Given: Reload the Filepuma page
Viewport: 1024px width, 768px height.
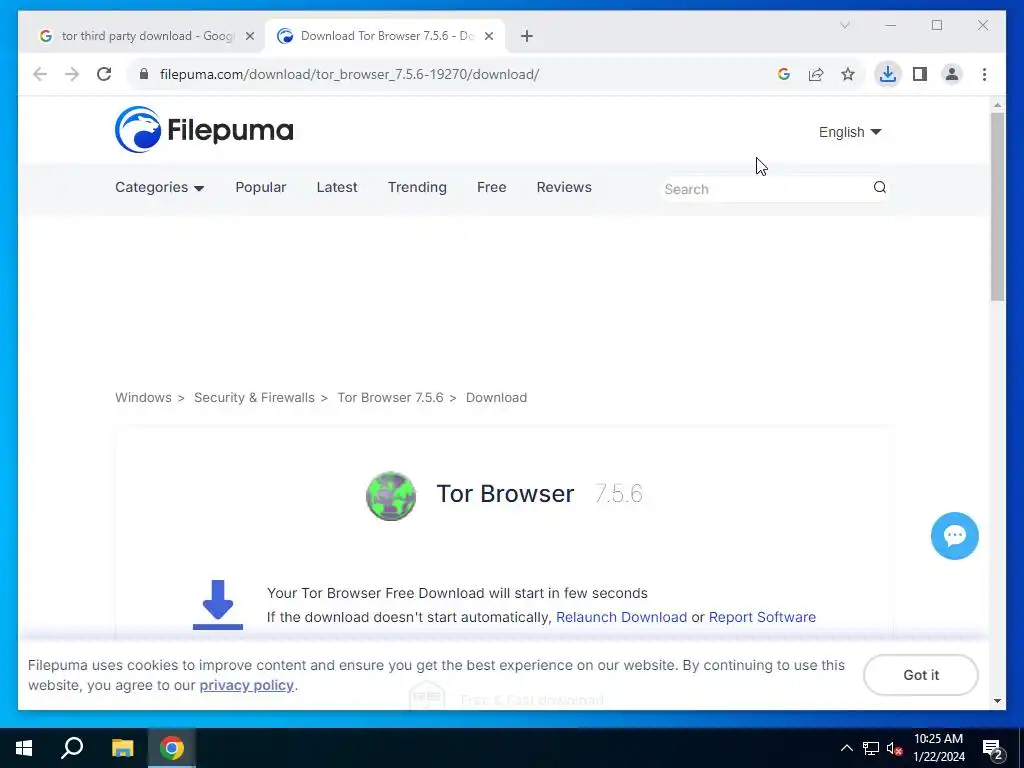Looking at the screenshot, I should tap(104, 74).
